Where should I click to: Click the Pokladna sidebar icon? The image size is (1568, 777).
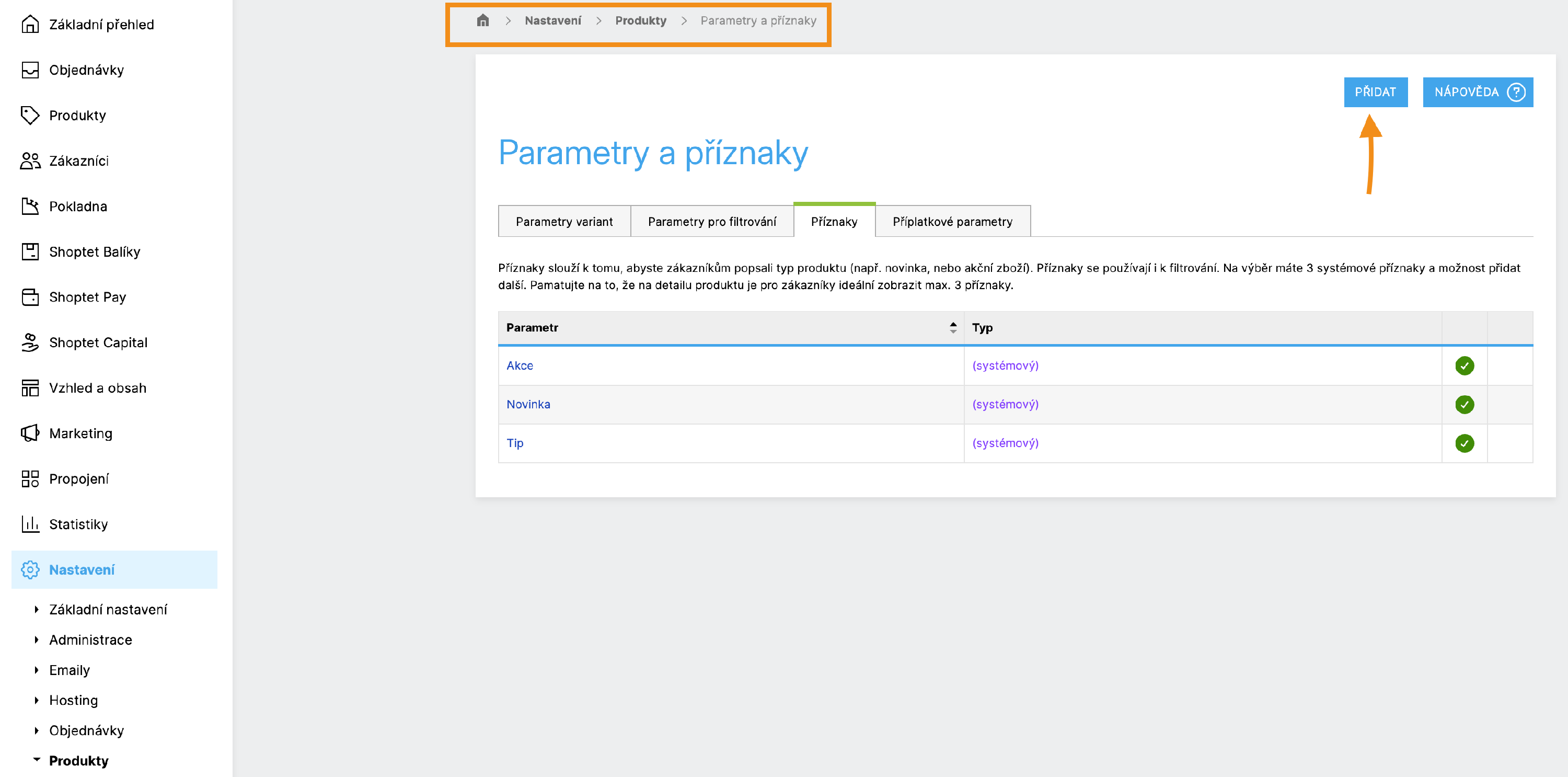30,207
